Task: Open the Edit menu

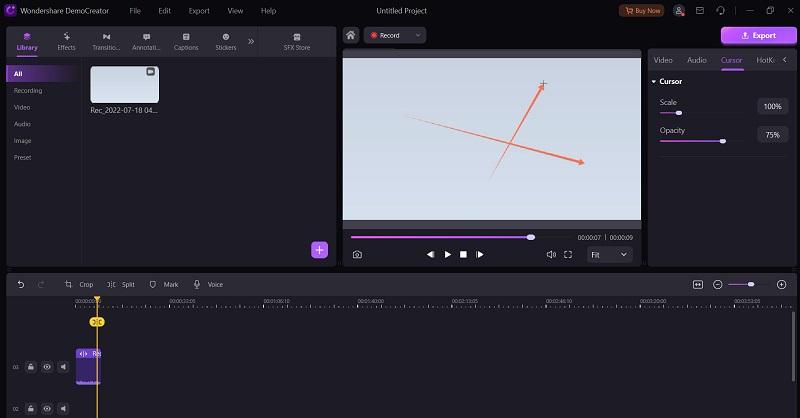Action: click(x=164, y=11)
